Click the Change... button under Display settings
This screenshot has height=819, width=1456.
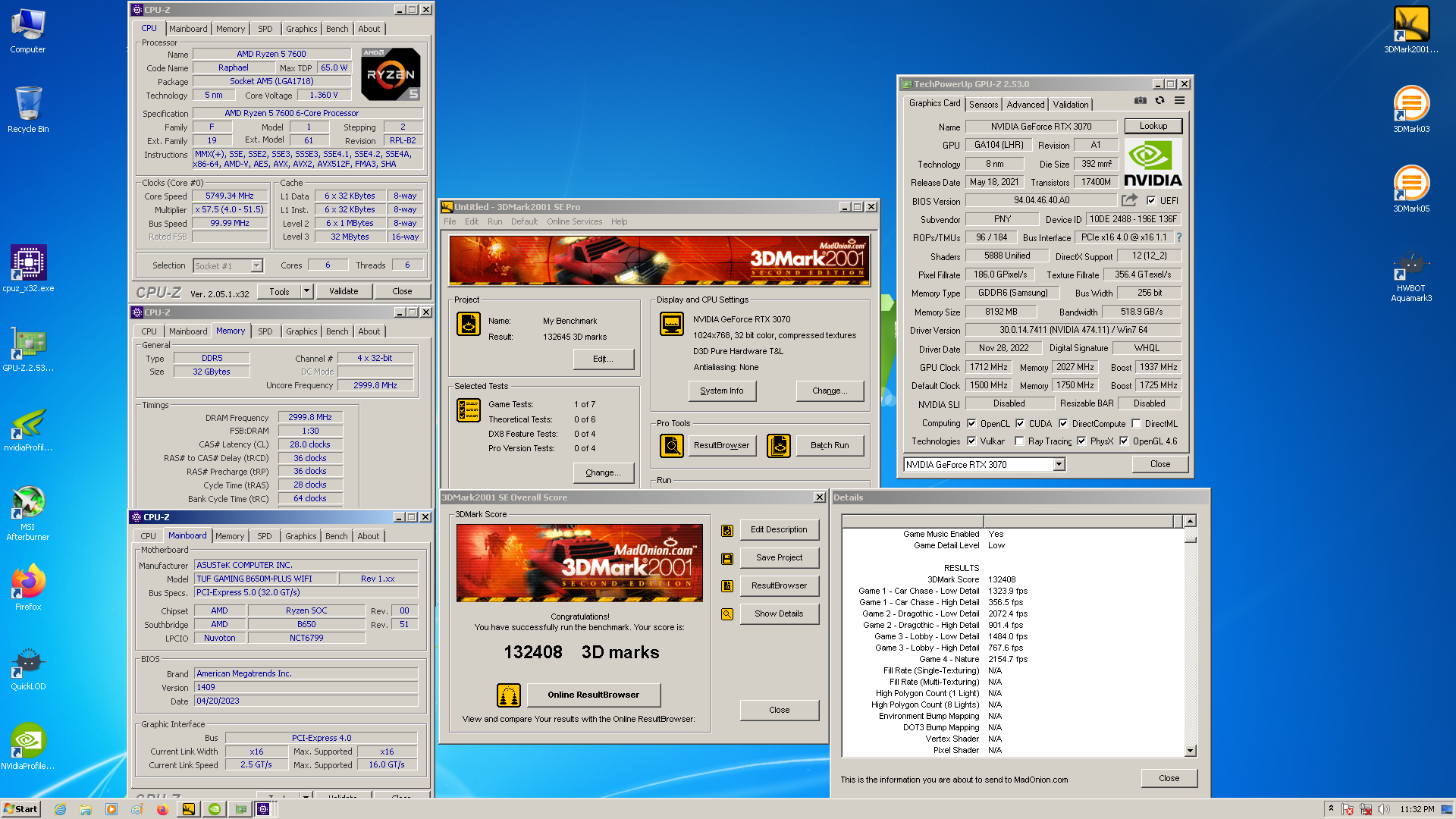tap(830, 391)
